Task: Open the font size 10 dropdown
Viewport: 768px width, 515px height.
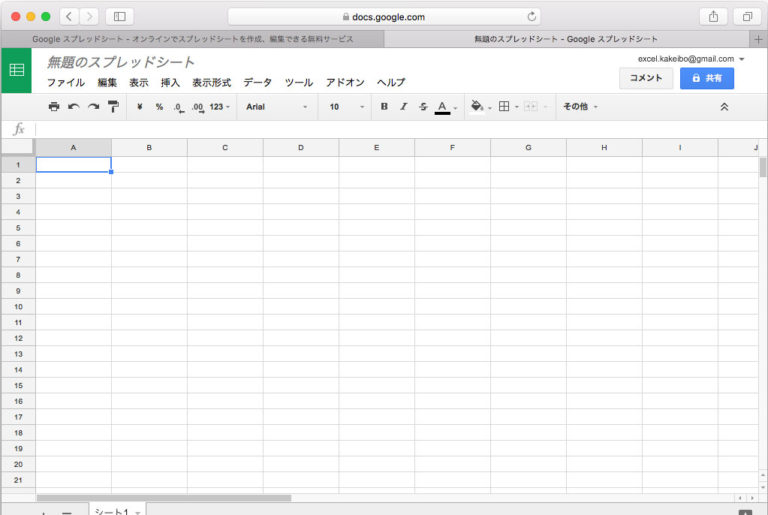Action: coord(346,107)
